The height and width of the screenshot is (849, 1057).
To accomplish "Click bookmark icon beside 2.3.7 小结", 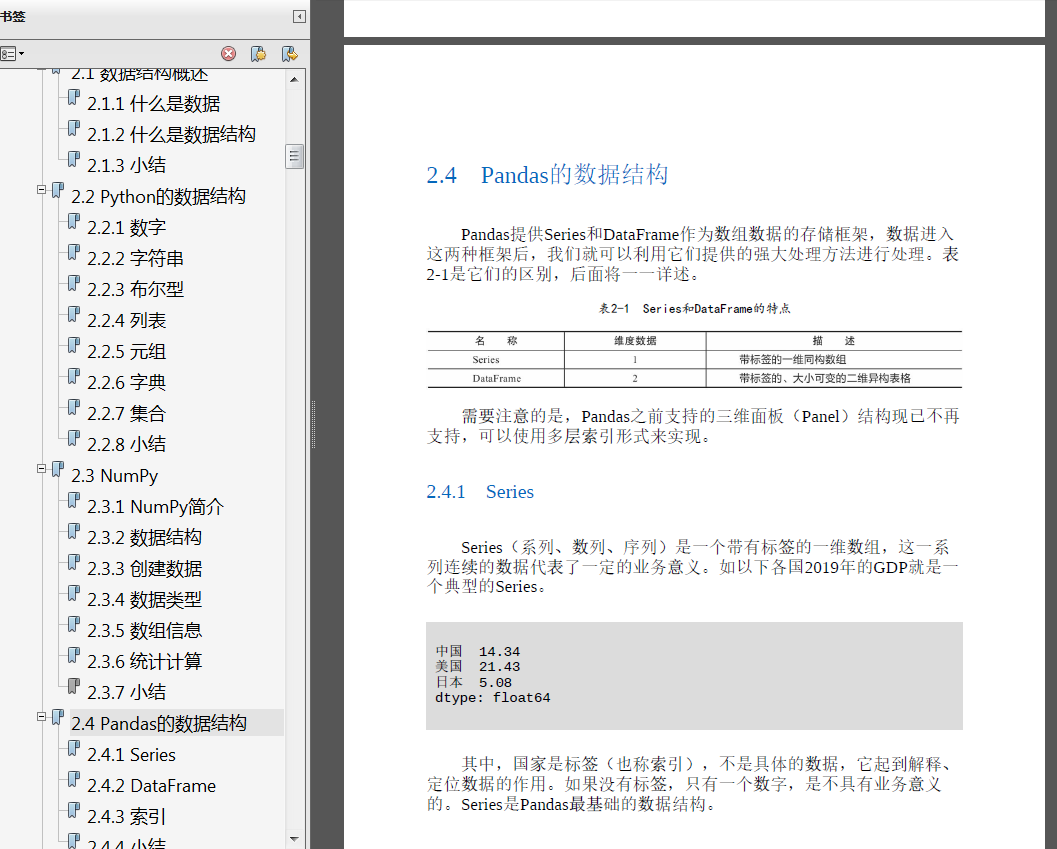I will (73, 686).
